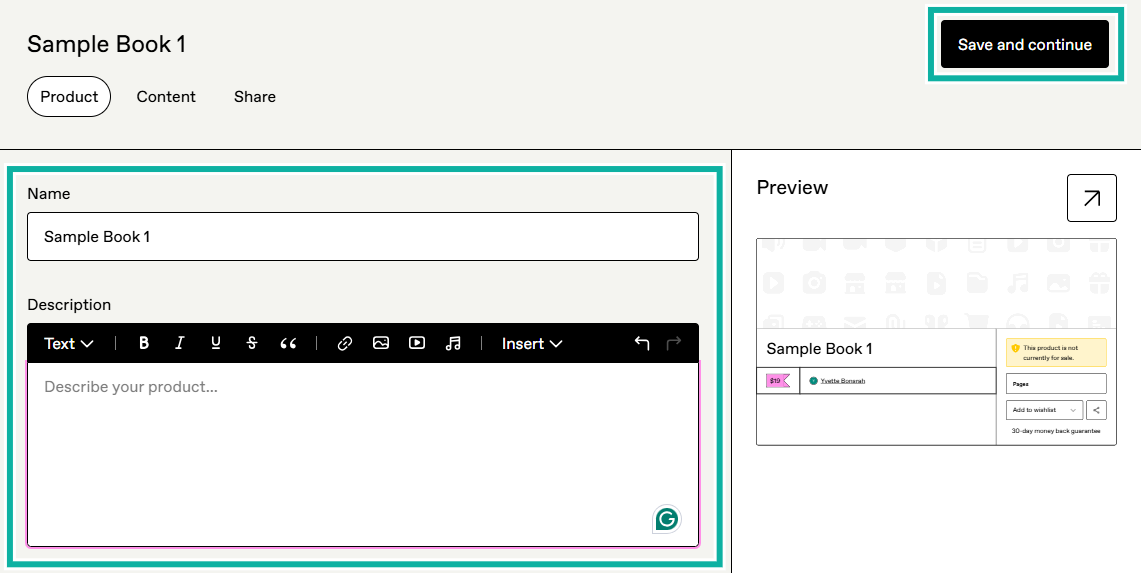Redo the last undone edit
Image resolution: width=1141 pixels, height=573 pixels.
click(674, 343)
